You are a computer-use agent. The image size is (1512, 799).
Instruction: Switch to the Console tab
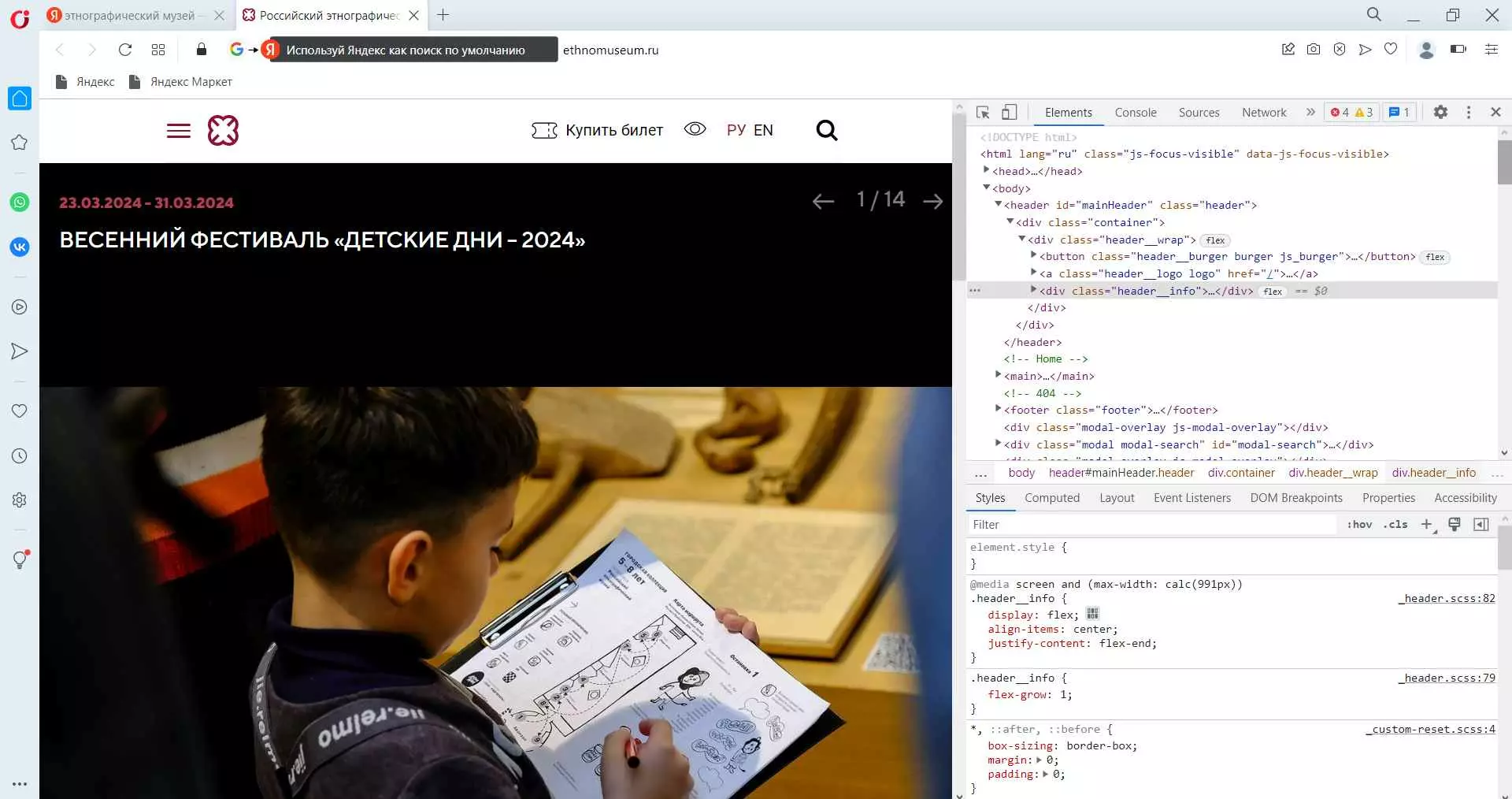[x=1135, y=113]
